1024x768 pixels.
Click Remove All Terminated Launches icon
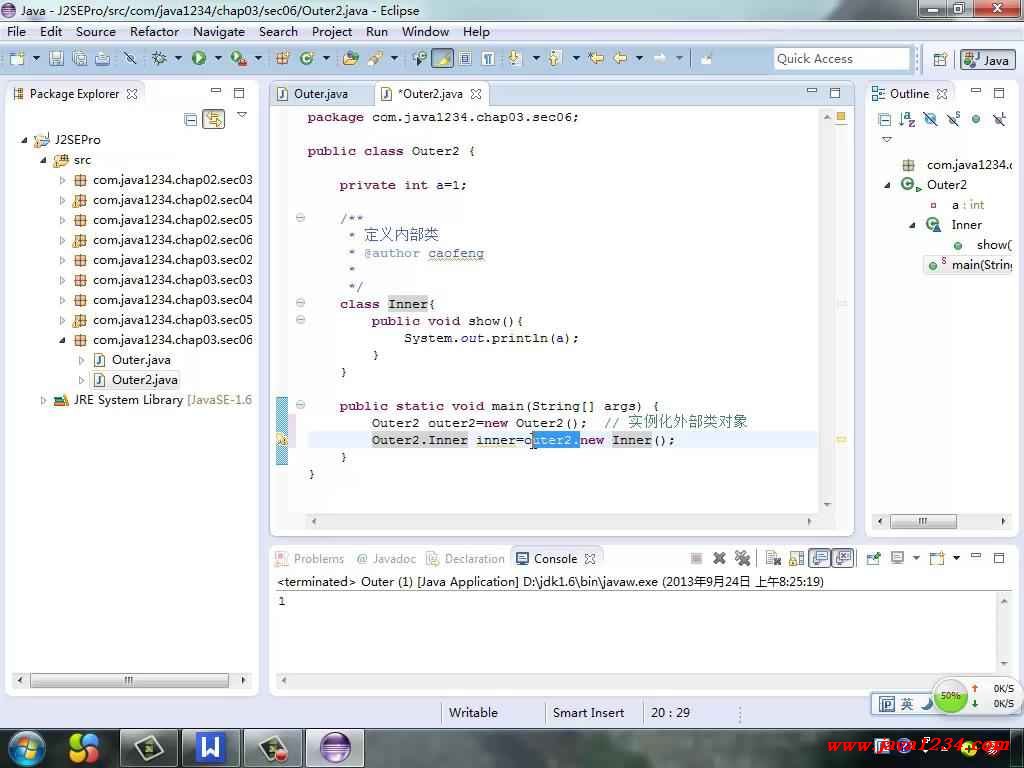(x=742, y=559)
